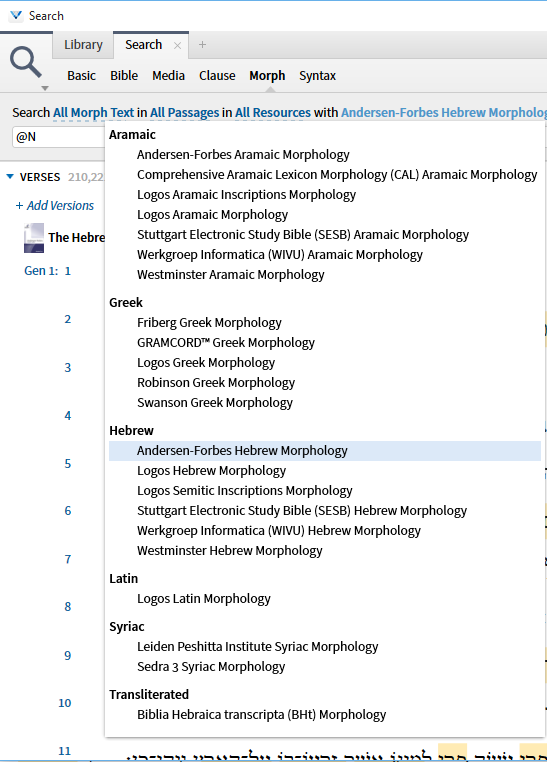Close the Search tab

pyautogui.click(x=177, y=45)
